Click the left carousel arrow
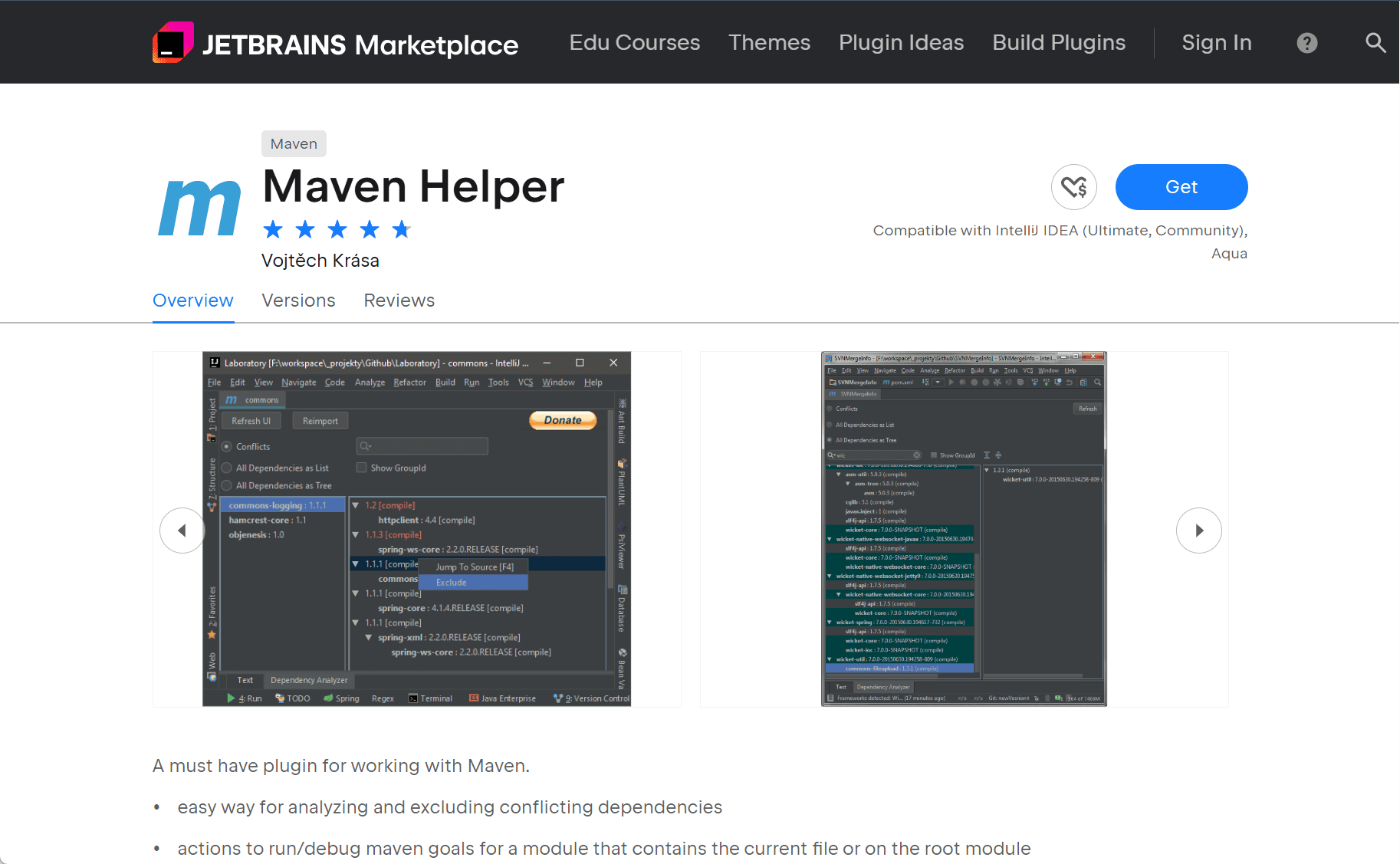This screenshot has height=864, width=1400. coord(182,530)
